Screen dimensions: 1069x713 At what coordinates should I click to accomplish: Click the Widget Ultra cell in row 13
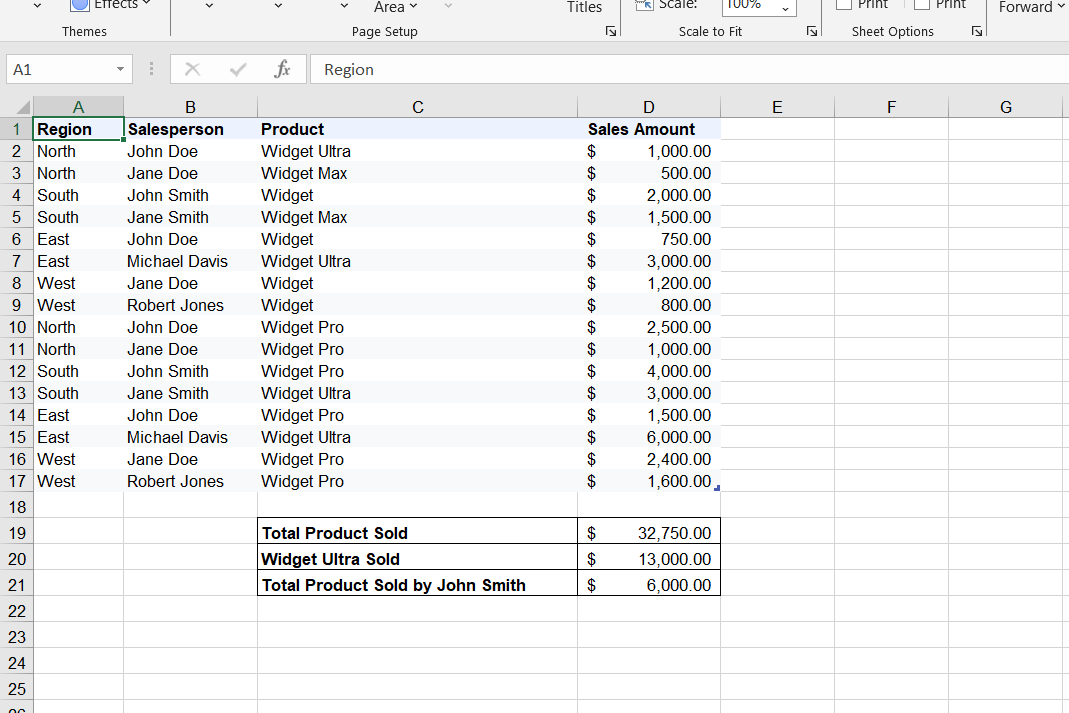click(x=417, y=393)
